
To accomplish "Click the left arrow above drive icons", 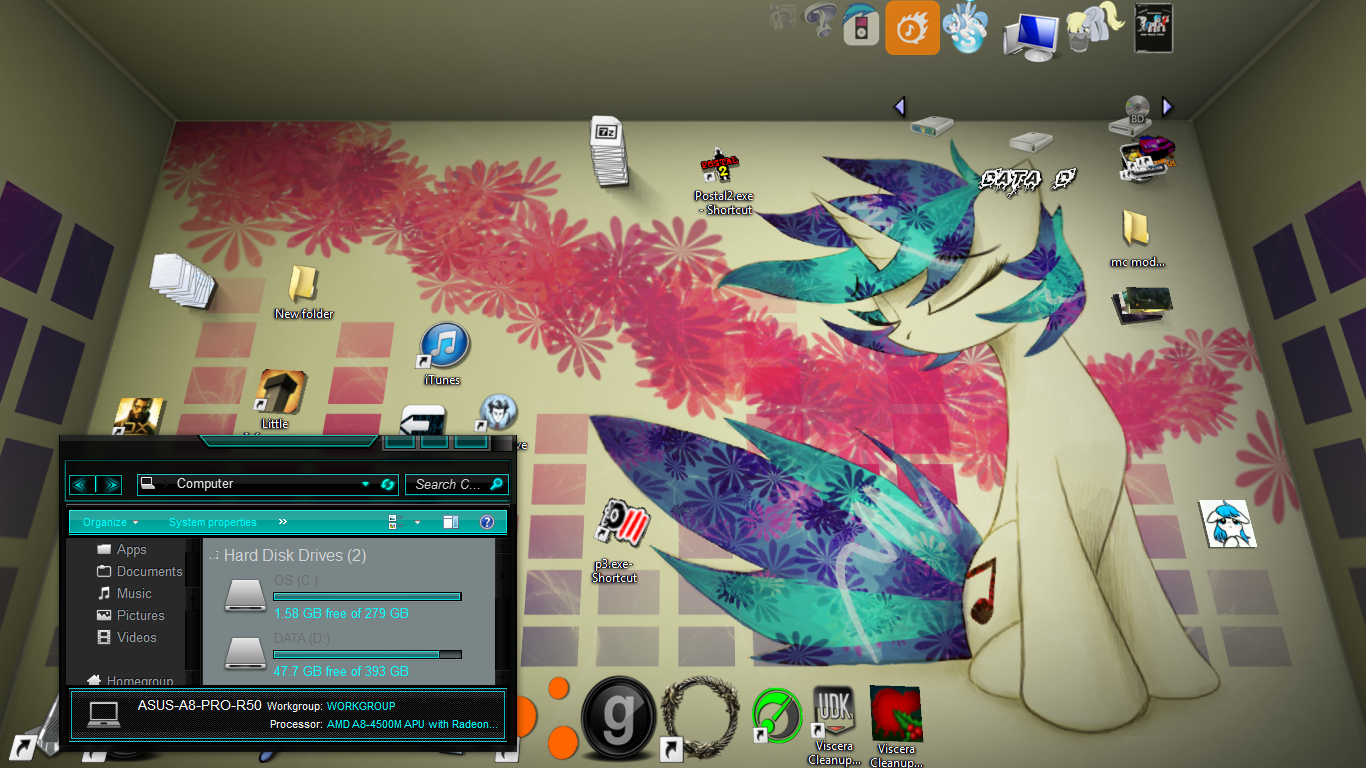I will click(x=899, y=106).
